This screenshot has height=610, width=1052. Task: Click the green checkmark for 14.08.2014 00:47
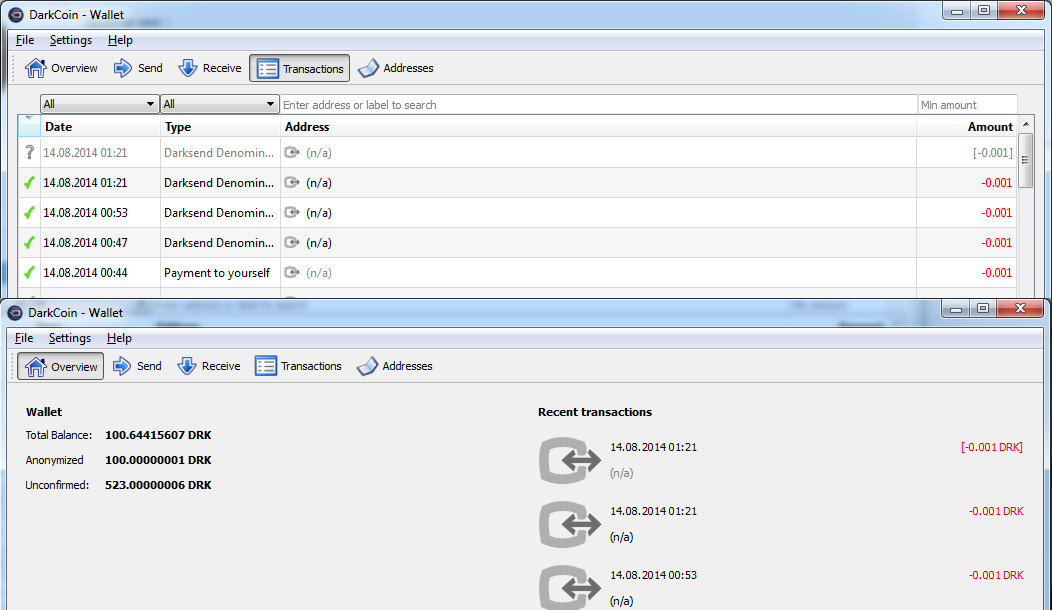[29, 243]
